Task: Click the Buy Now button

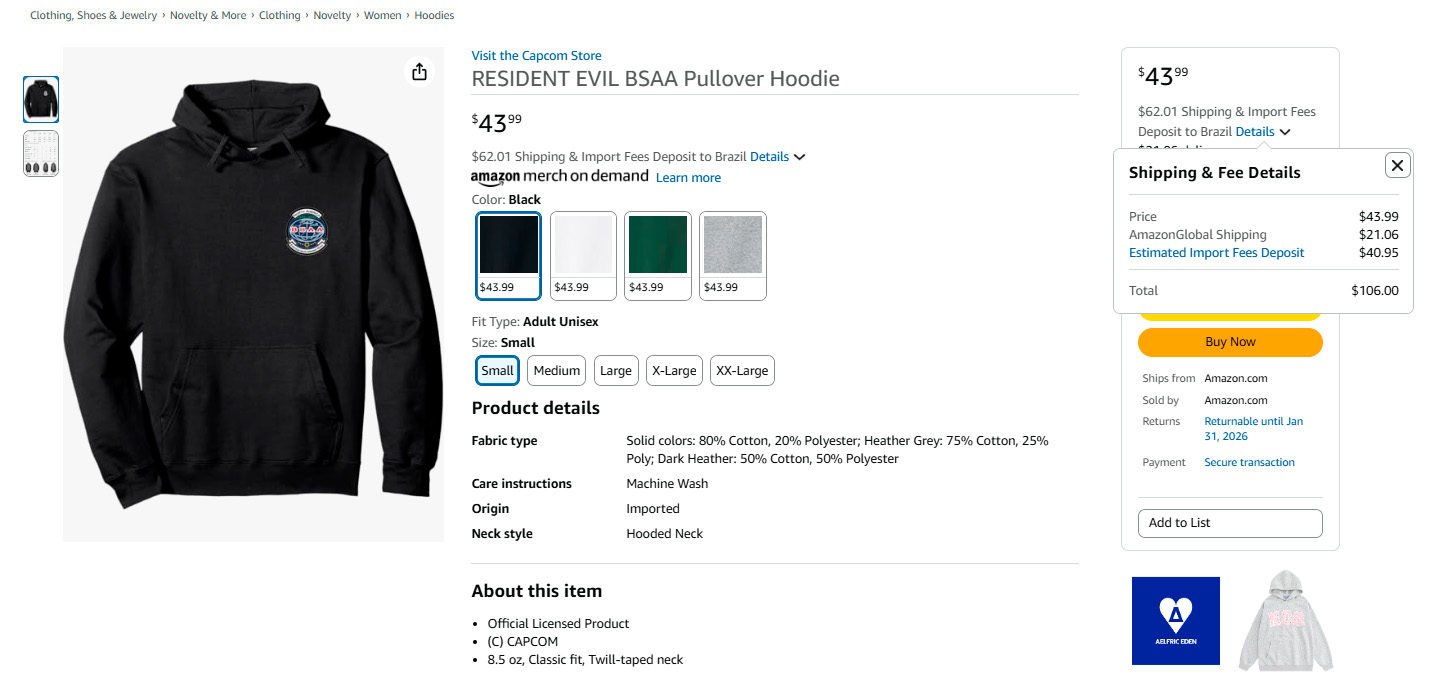Action: pos(1229,342)
